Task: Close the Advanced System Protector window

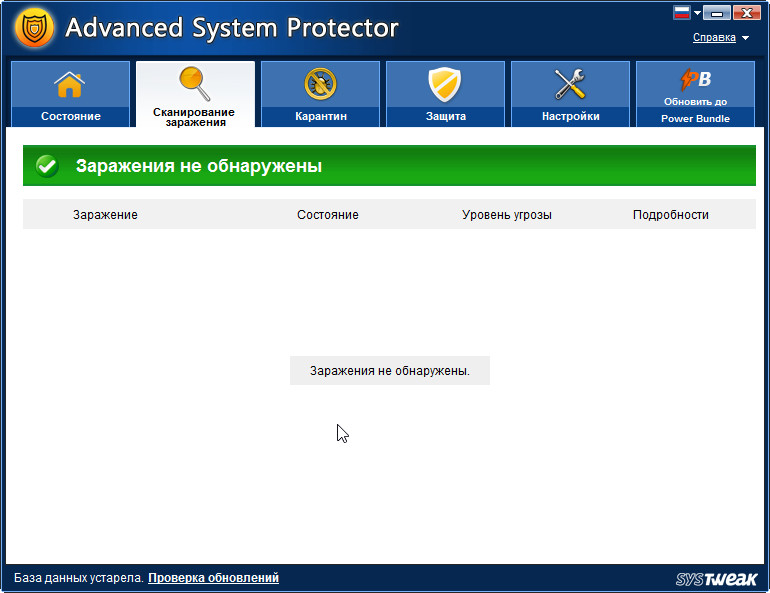Action: 746,12
